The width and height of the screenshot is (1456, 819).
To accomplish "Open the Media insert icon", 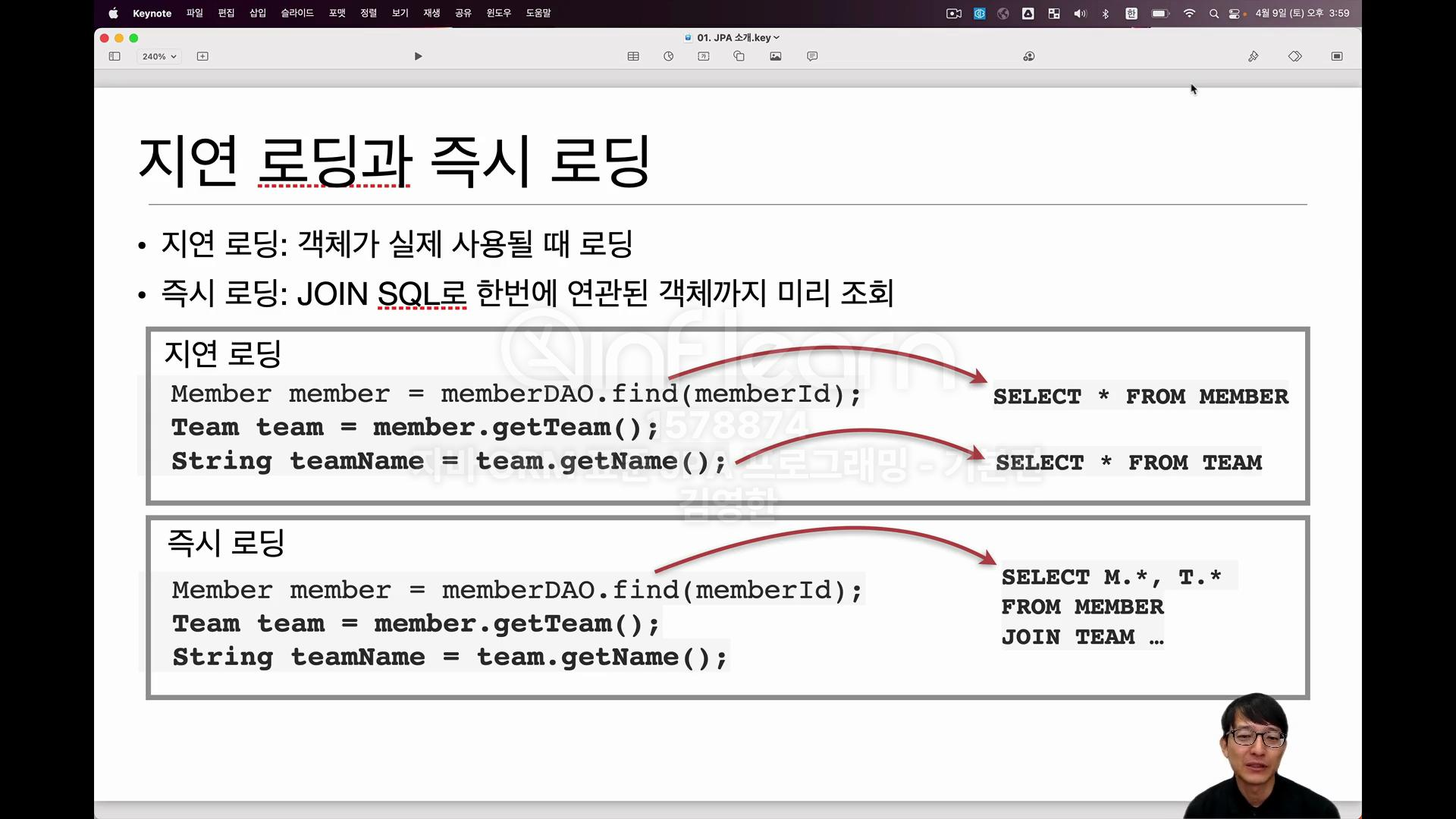I will pyautogui.click(x=775, y=56).
